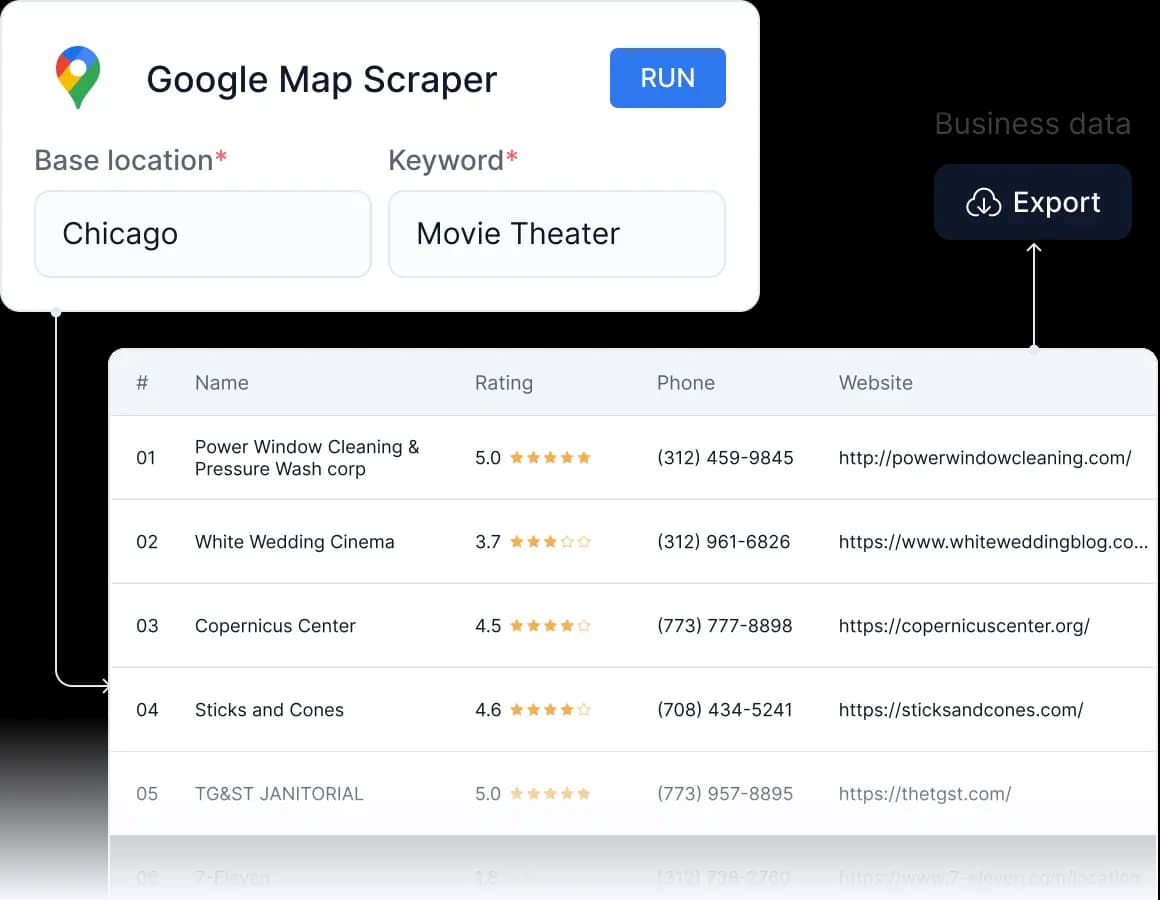
Task: Click the star rating for TG&ST JANITORIAL
Action: click(550, 794)
